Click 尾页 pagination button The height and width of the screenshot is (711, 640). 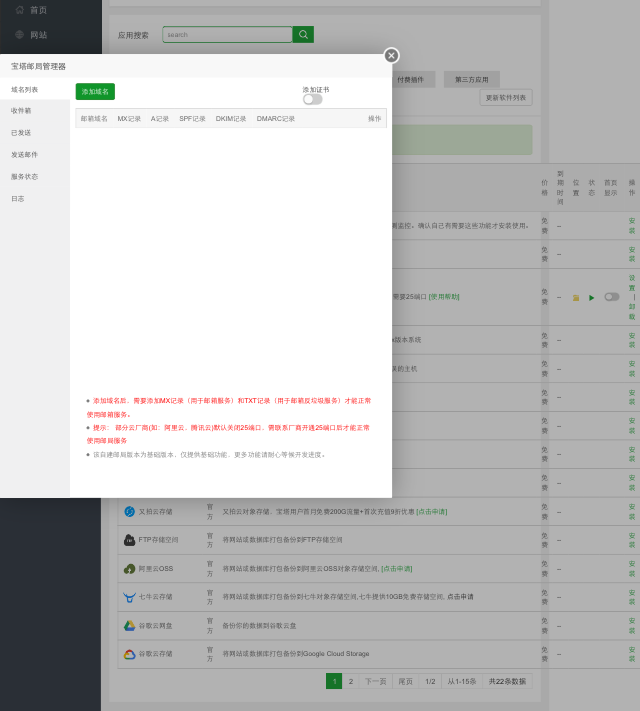[x=405, y=681]
